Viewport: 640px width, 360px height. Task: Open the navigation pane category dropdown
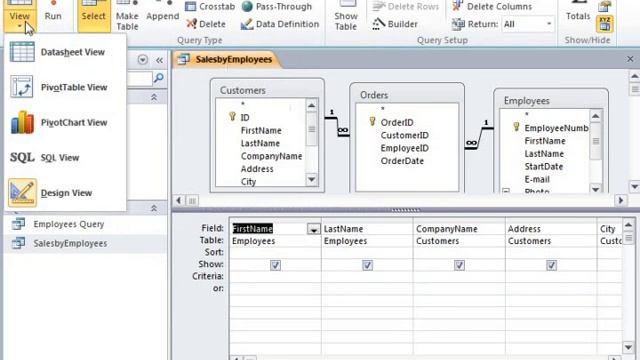[142, 60]
